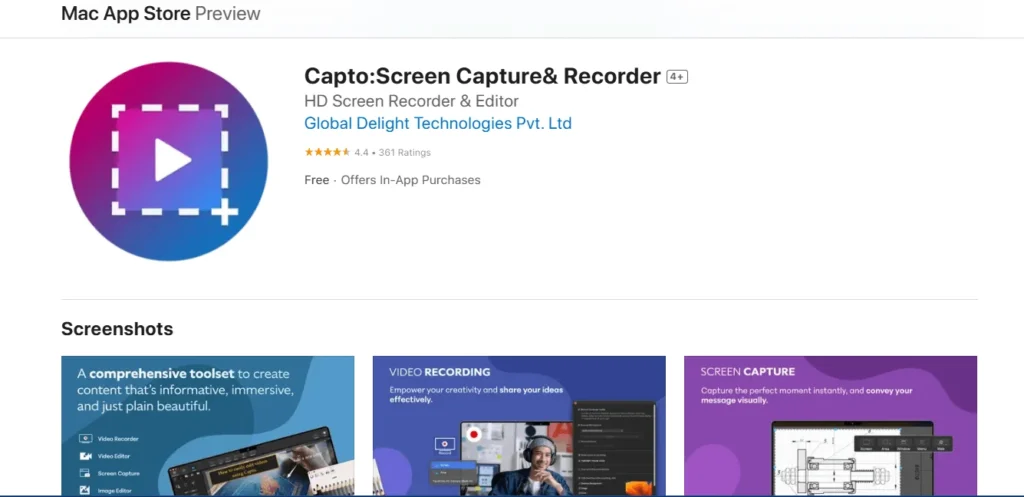Click the 361 Ratings text
Screen dimensions: 1024x497
404,153
